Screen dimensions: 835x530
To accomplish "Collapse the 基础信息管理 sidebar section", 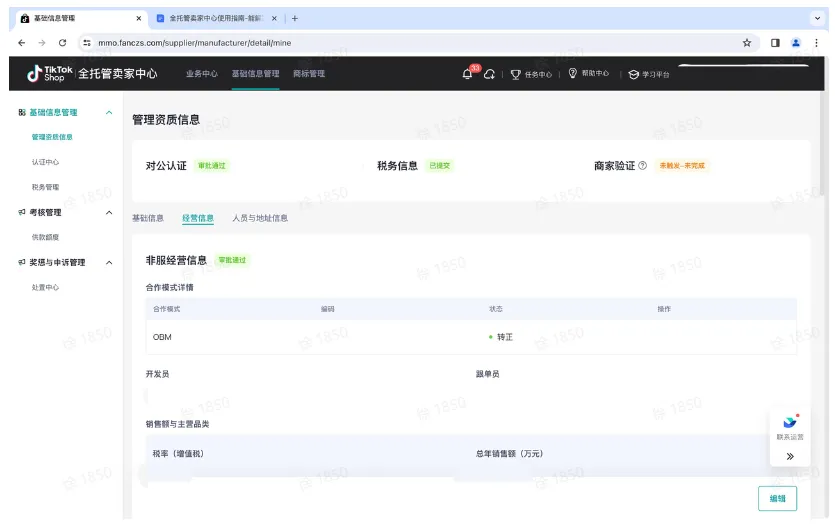I will click(x=109, y=112).
